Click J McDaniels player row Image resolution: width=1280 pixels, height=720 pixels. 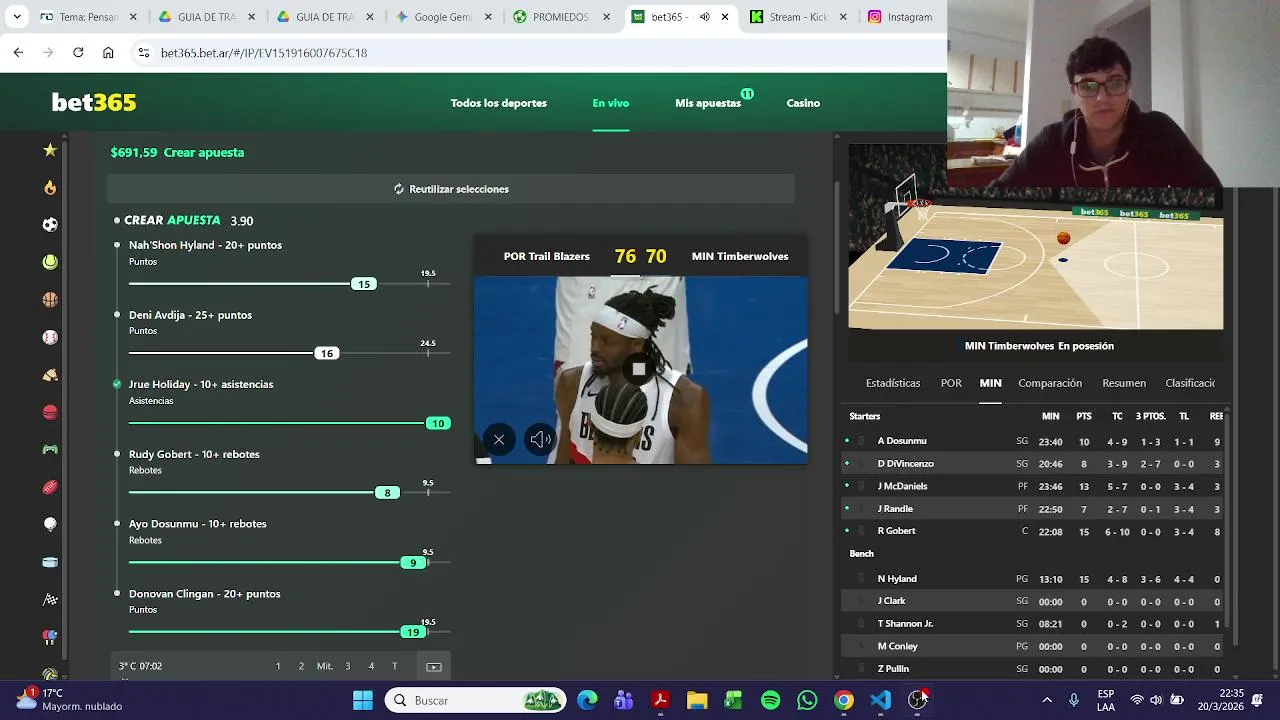point(1034,486)
